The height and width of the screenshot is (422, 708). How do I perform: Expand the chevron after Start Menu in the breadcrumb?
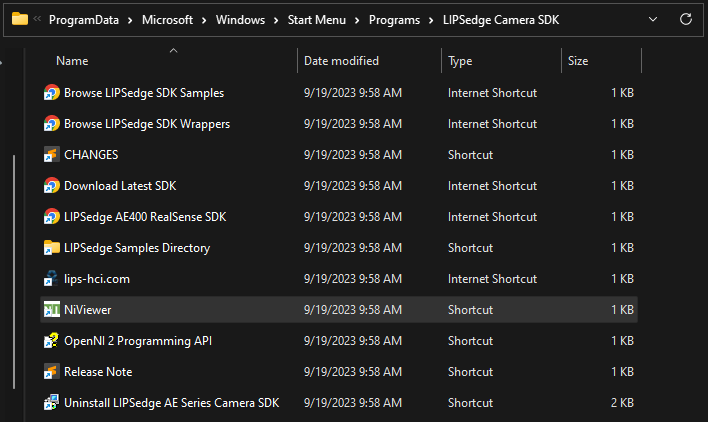pos(357,20)
